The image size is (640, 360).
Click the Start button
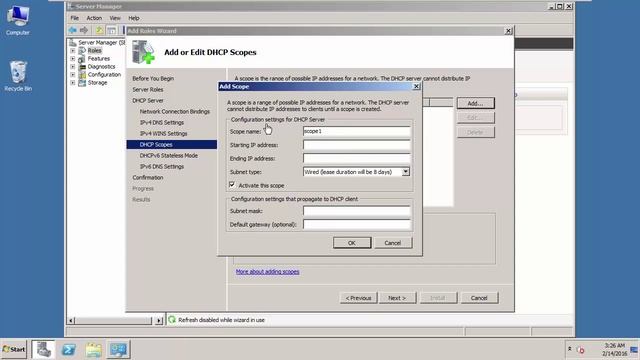click(x=13, y=349)
